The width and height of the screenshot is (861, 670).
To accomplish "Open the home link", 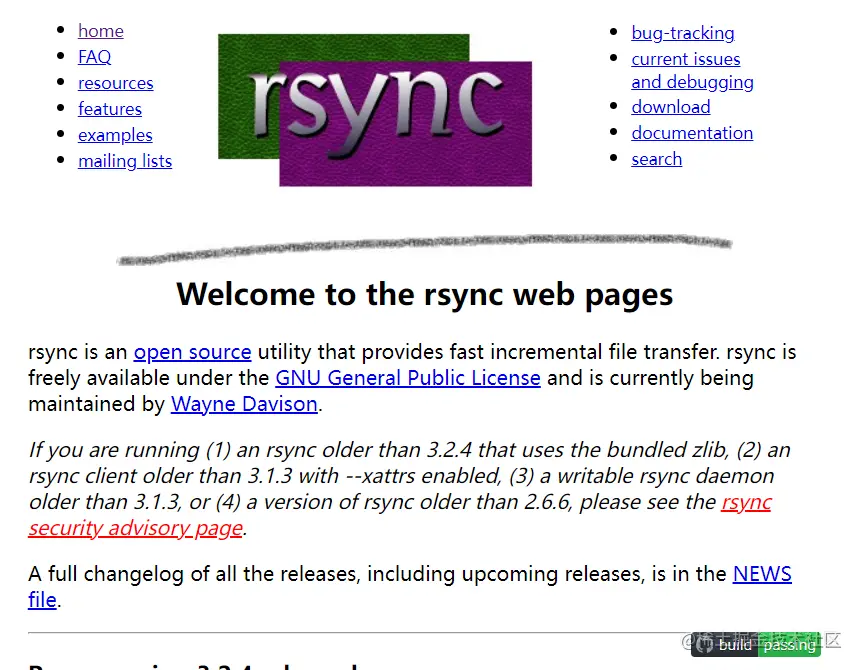I will coord(100,31).
